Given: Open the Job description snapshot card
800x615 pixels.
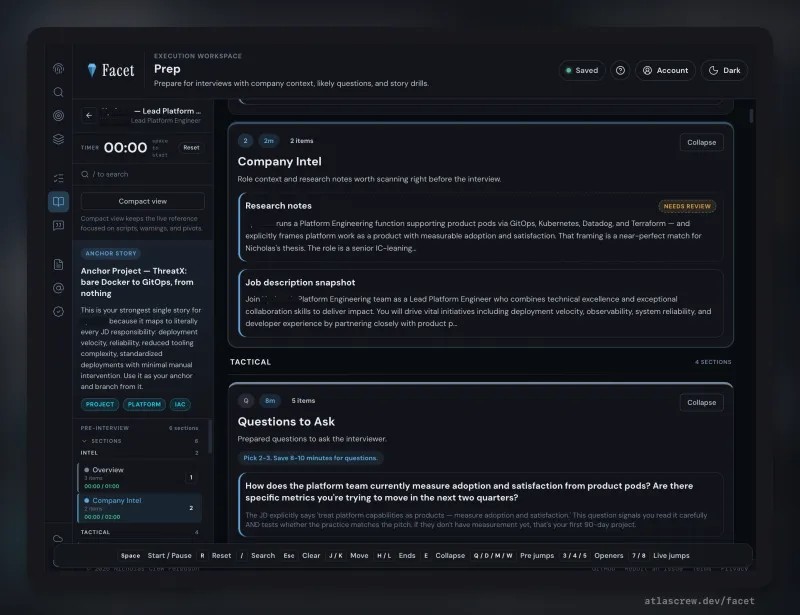Looking at the screenshot, I should coord(481,303).
